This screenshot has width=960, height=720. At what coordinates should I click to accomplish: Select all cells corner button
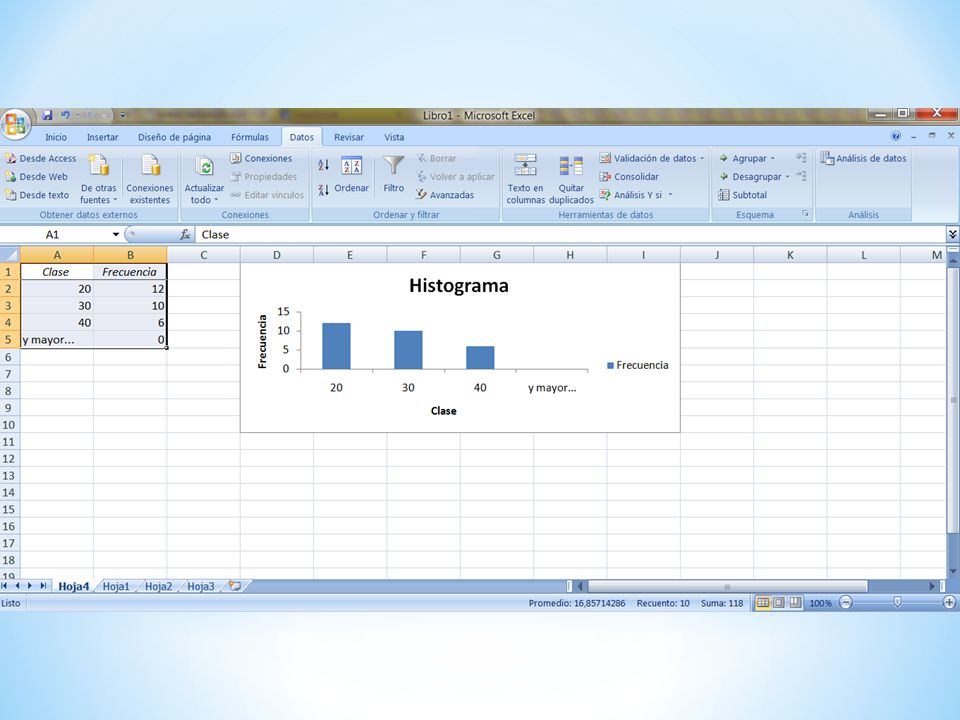[x=10, y=255]
